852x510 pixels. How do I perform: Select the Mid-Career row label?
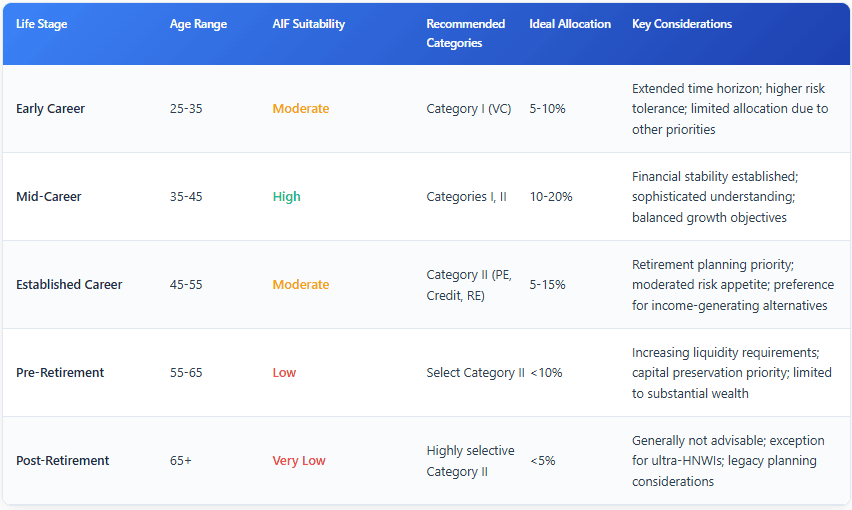[x=49, y=197]
